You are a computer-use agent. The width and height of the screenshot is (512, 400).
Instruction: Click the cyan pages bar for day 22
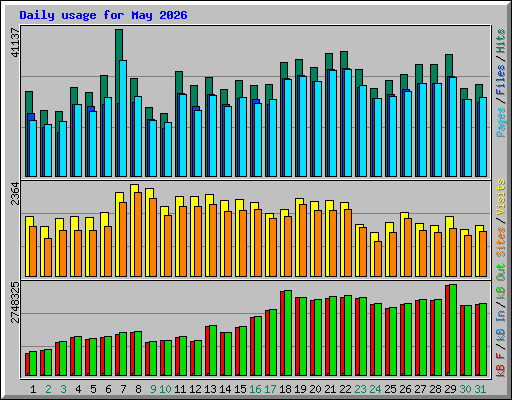coord(348,123)
